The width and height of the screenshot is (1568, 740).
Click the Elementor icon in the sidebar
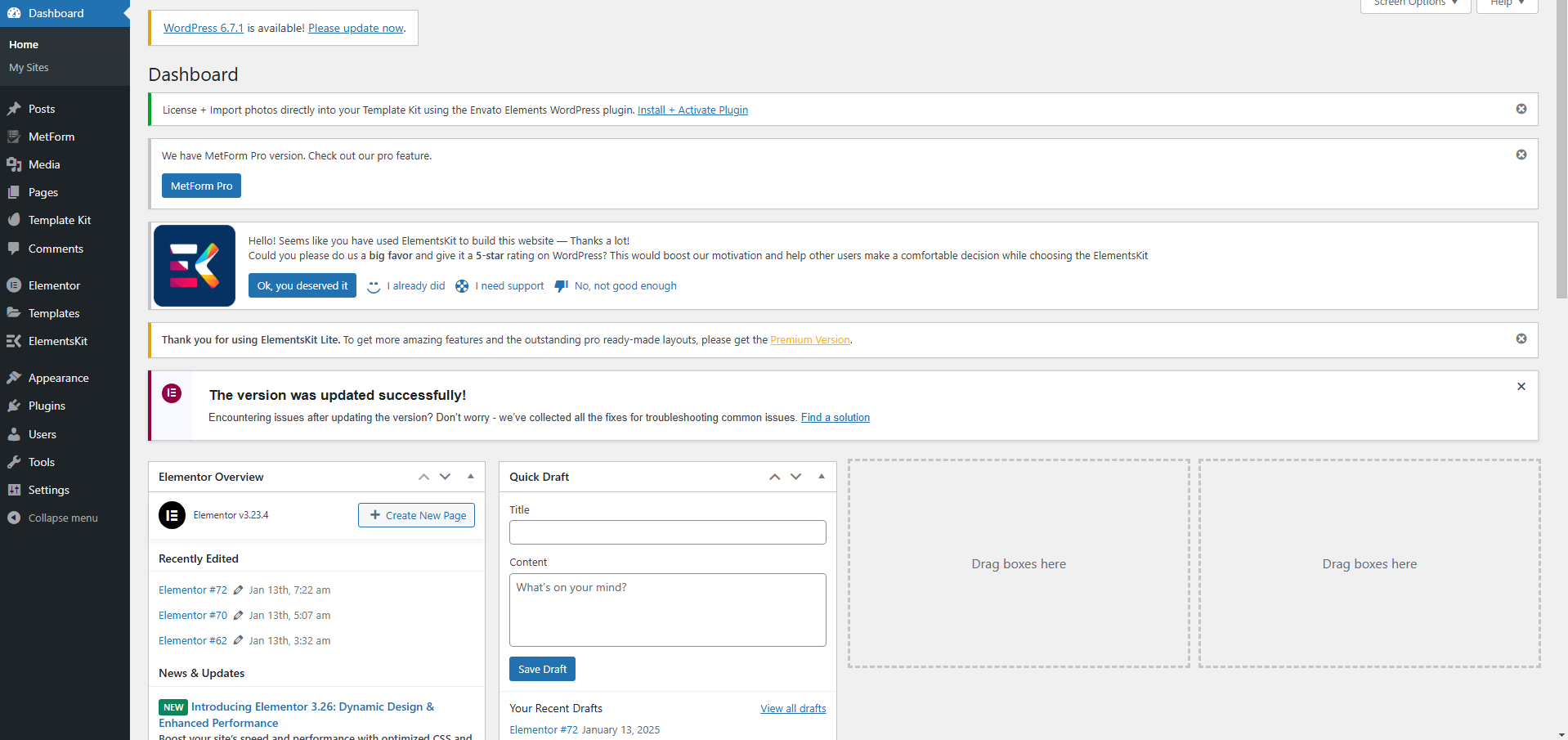pos(14,285)
